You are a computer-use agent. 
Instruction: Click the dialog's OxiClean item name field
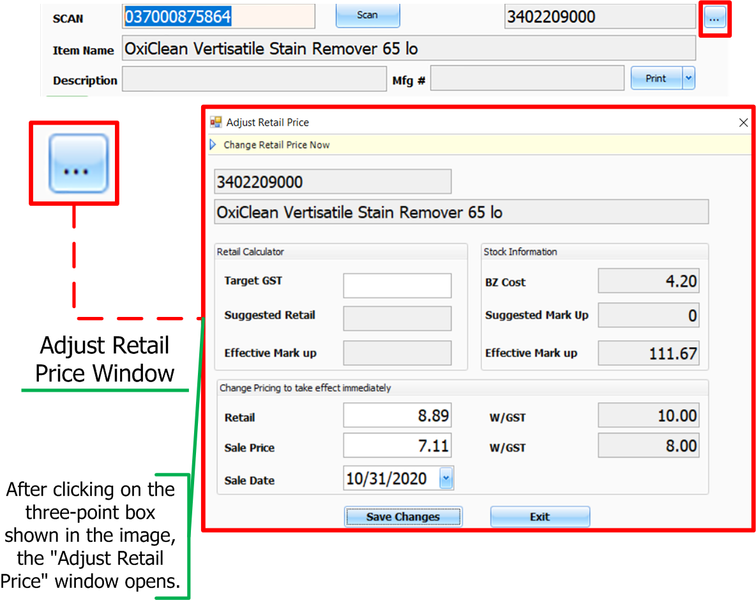coord(461,212)
